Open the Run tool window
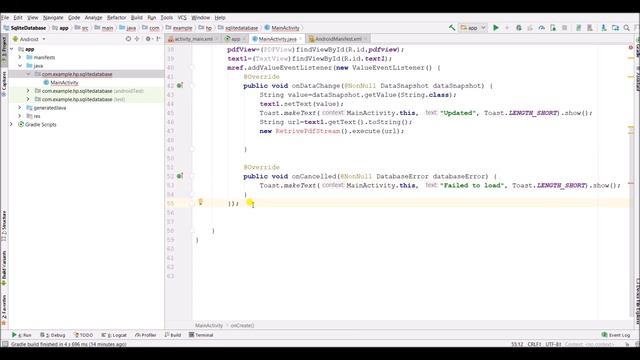 tap(22, 335)
